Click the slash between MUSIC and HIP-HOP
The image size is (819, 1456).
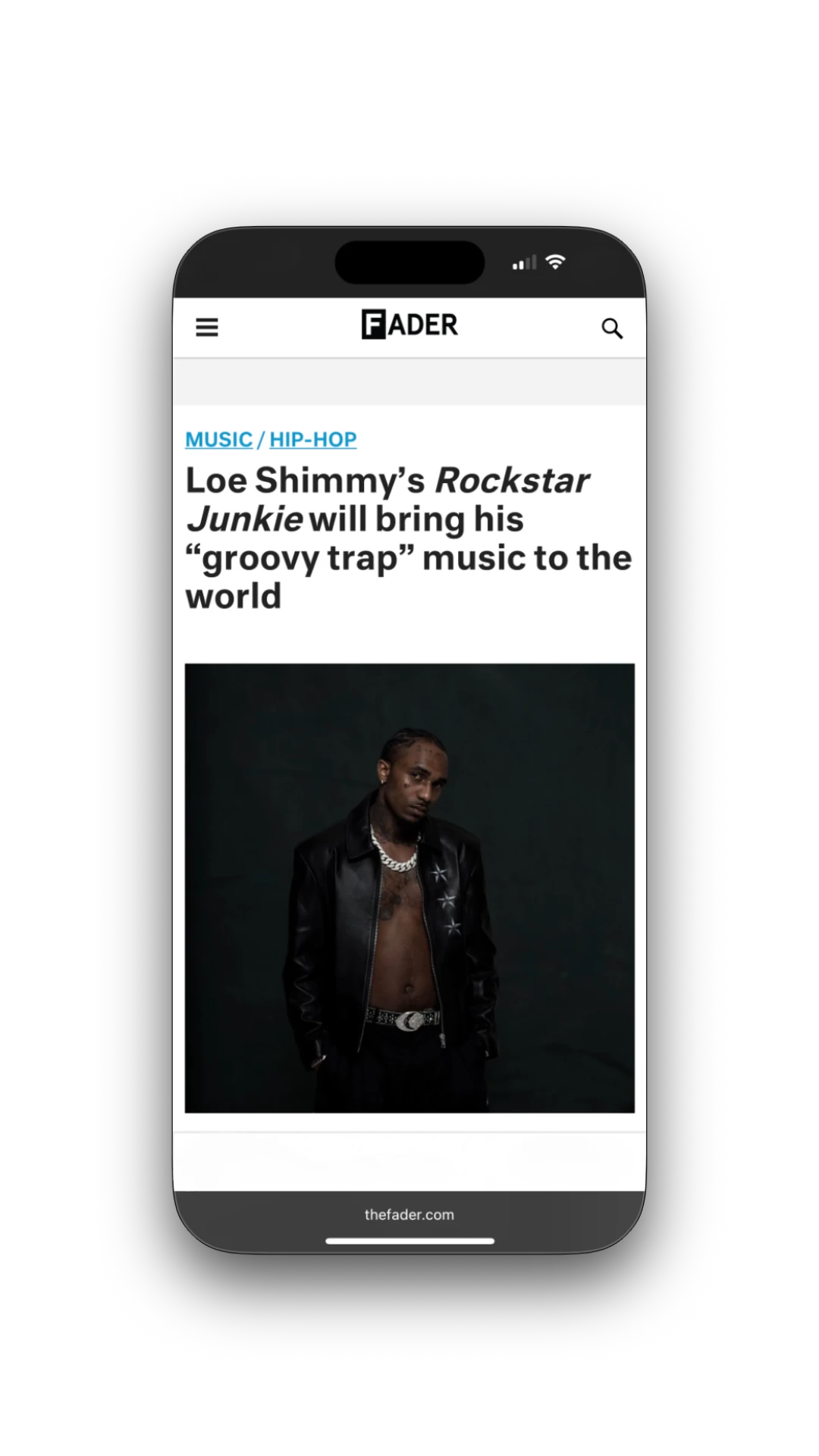[261, 440]
